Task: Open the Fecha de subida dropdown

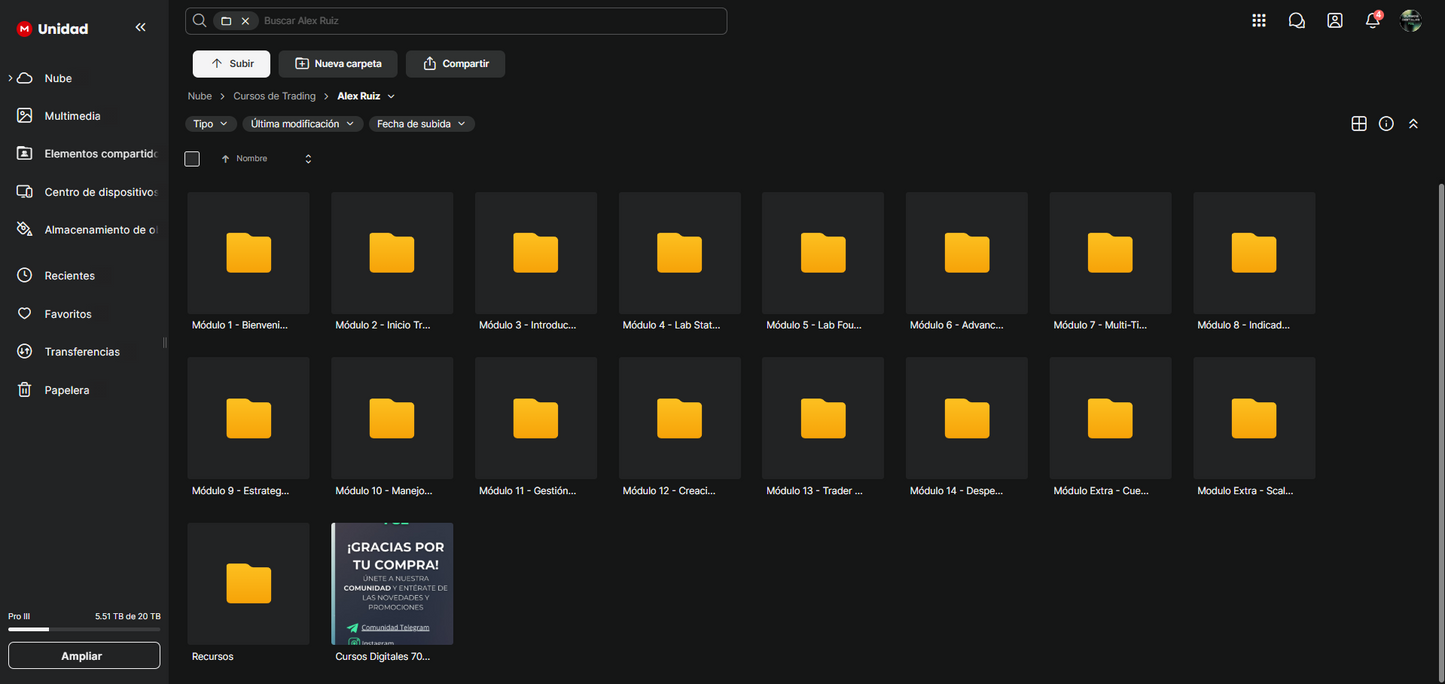Action: [x=421, y=124]
